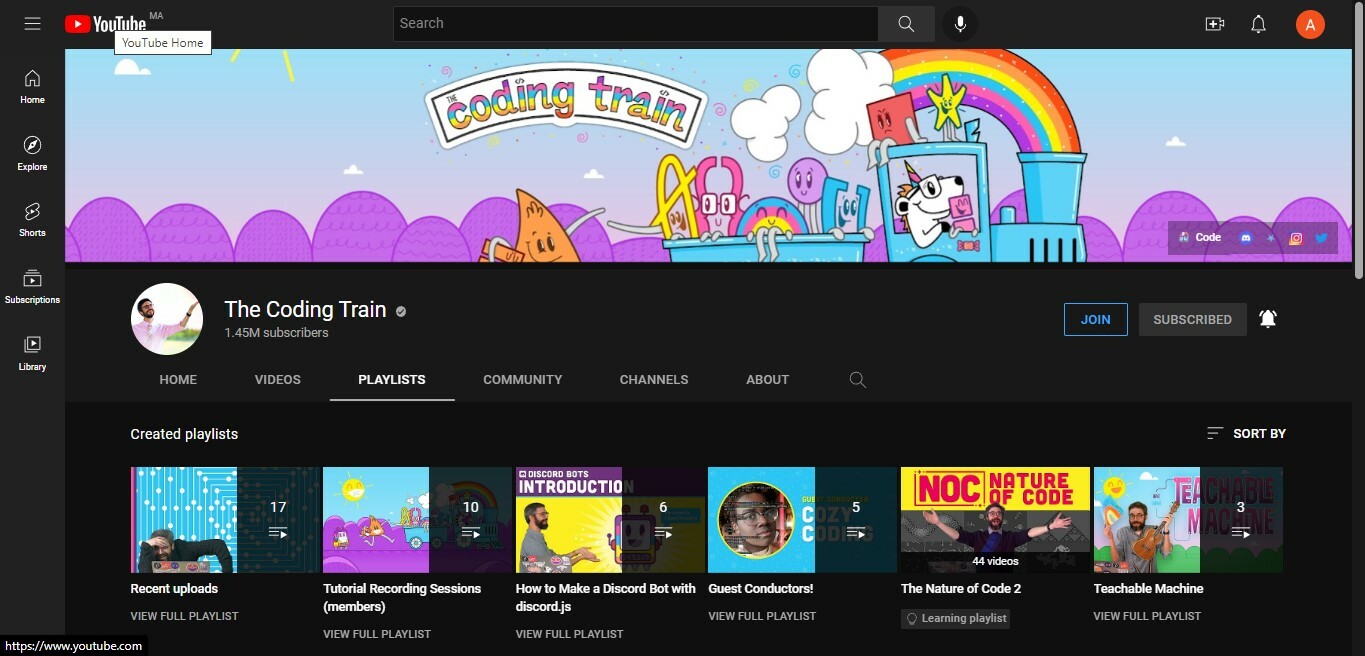Viewport: 1365px width, 656px height.
Task: Select the PLAYLISTS tab
Action: [x=392, y=380]
